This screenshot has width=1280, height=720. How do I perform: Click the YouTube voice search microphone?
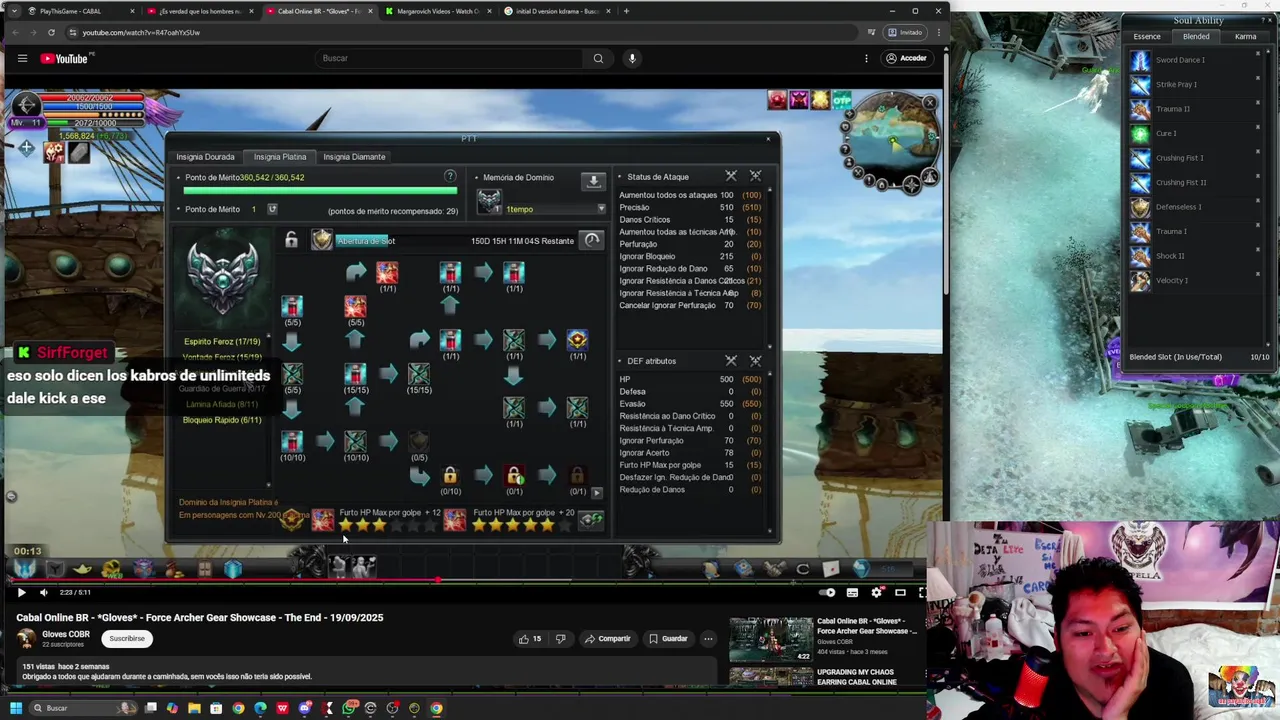(x=632, y=58)
